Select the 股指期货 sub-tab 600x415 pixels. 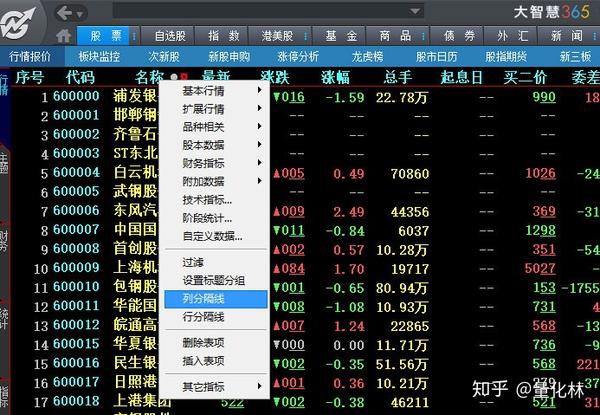[x=506, y=57]
